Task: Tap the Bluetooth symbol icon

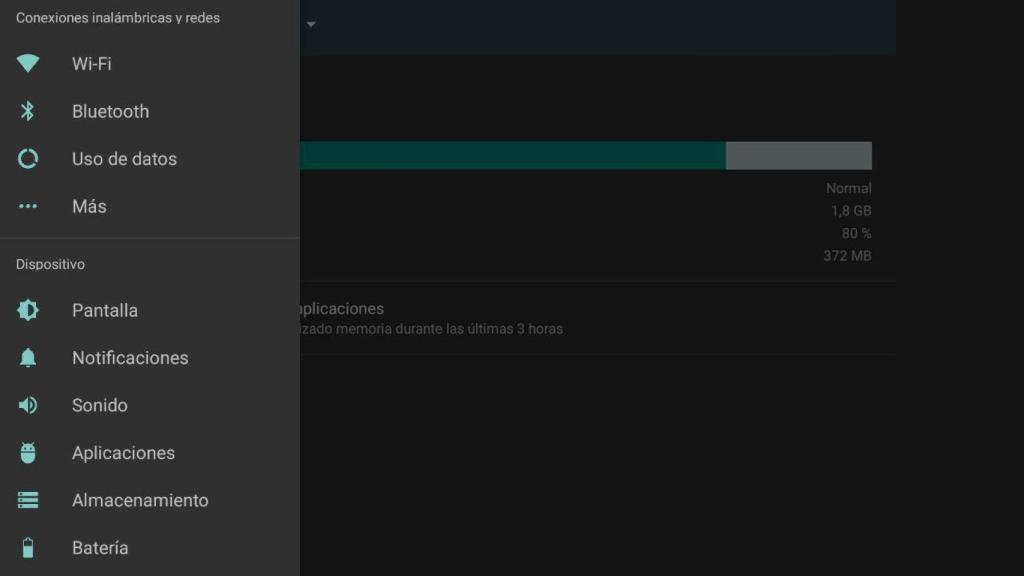Action: (27, 111)
